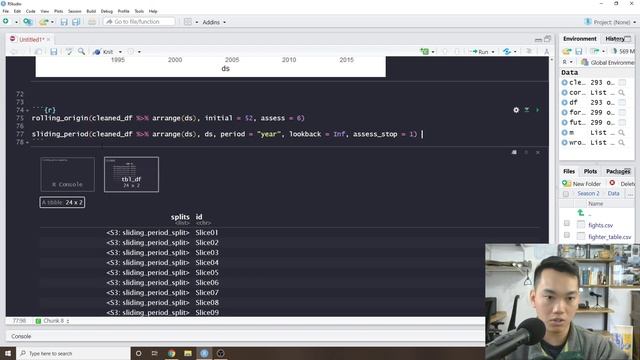The height and width of the screenshot is (360, 640).
Task: Fold the code chunk at line 74
Action: click(27, 110)
